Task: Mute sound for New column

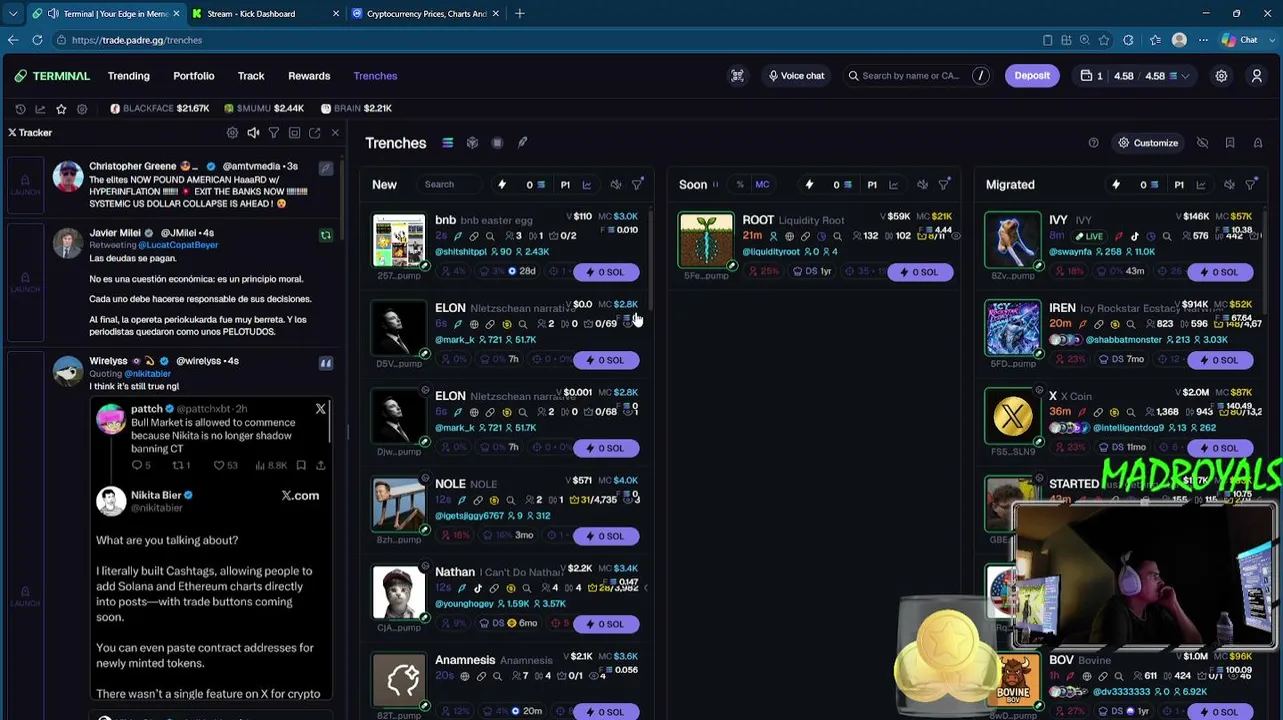Action: click(616, 184)
